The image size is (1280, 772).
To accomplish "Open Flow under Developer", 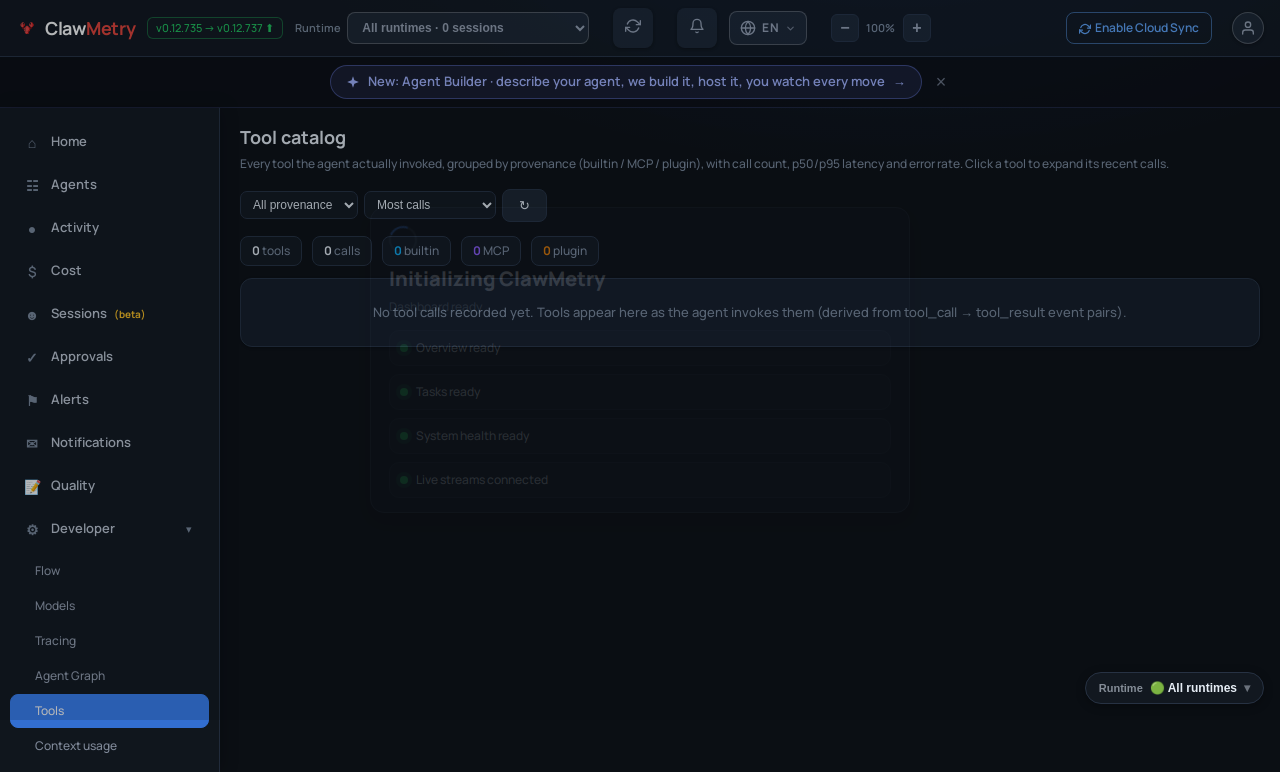I will click(x=110, y=571).
